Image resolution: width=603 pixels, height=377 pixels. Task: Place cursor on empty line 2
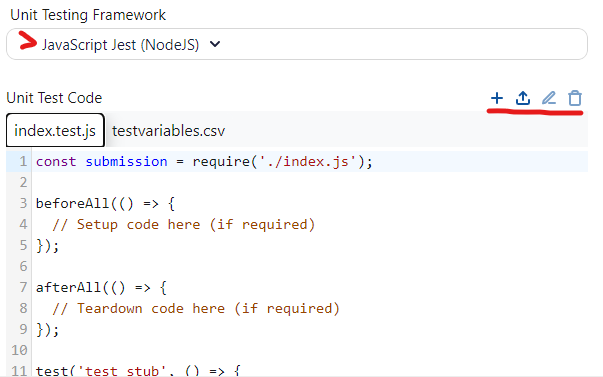(x=311, y=182)
